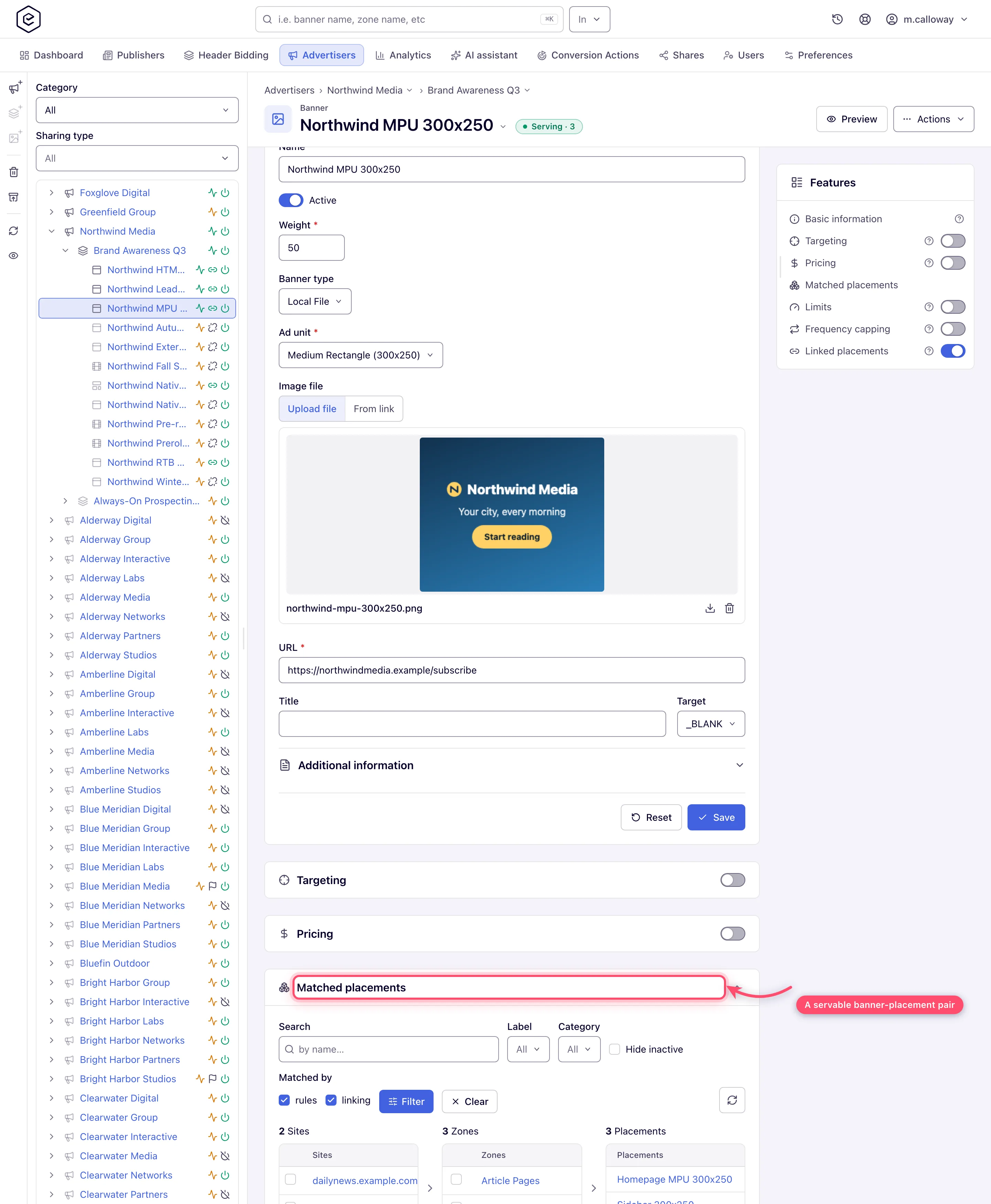Open the Ad unit Medium Rectangle dropdown

[360, 355]
